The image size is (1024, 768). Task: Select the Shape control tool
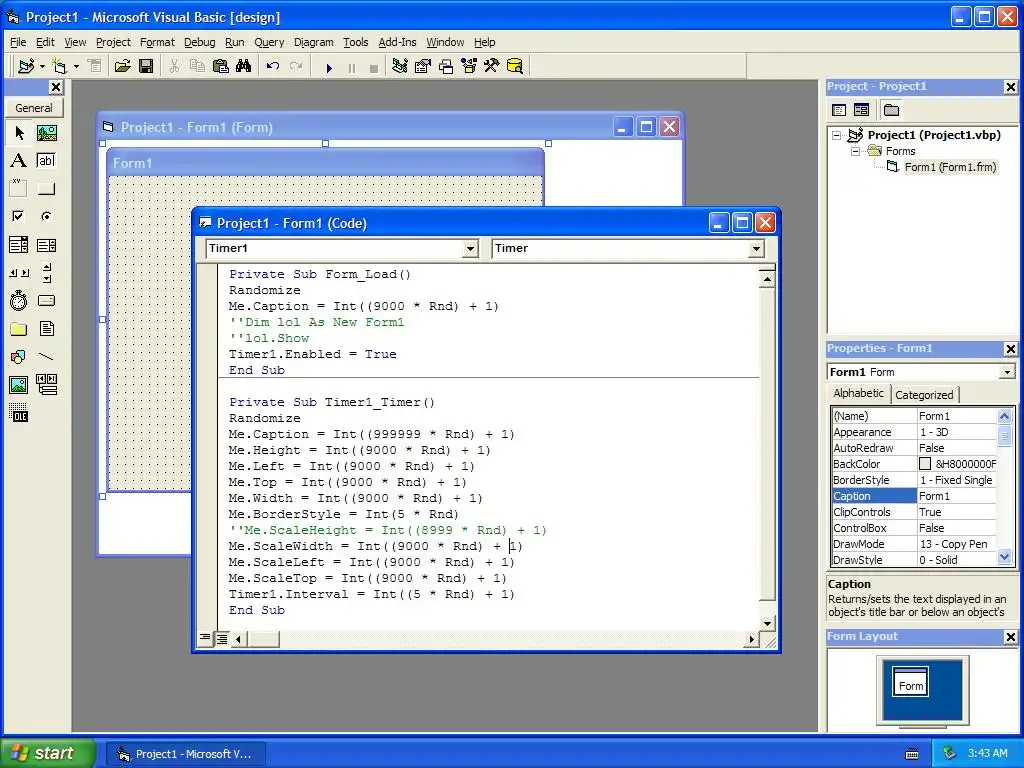coord(19,357)
